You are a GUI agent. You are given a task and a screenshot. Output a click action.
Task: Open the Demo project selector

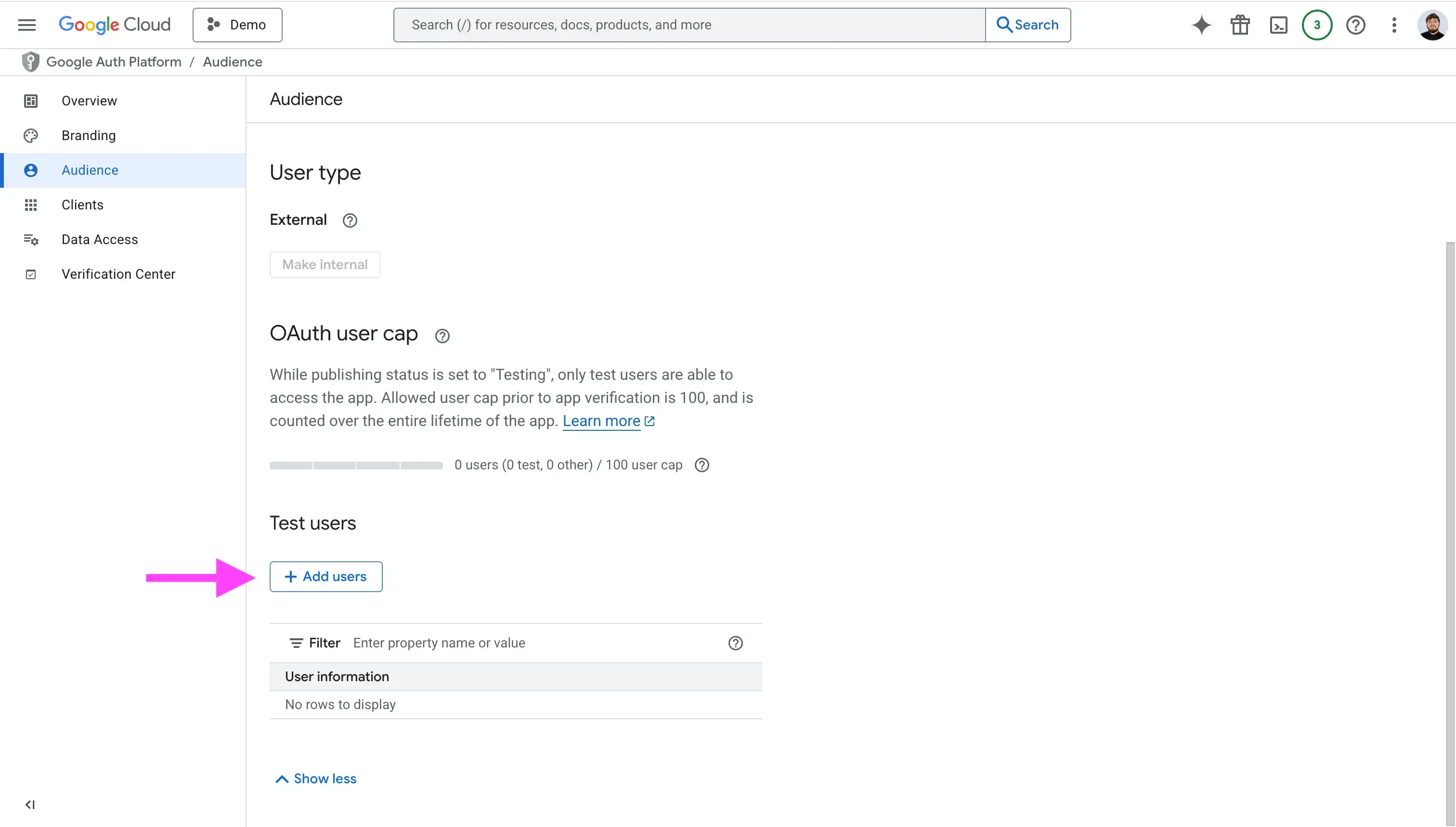click(237, 25)
